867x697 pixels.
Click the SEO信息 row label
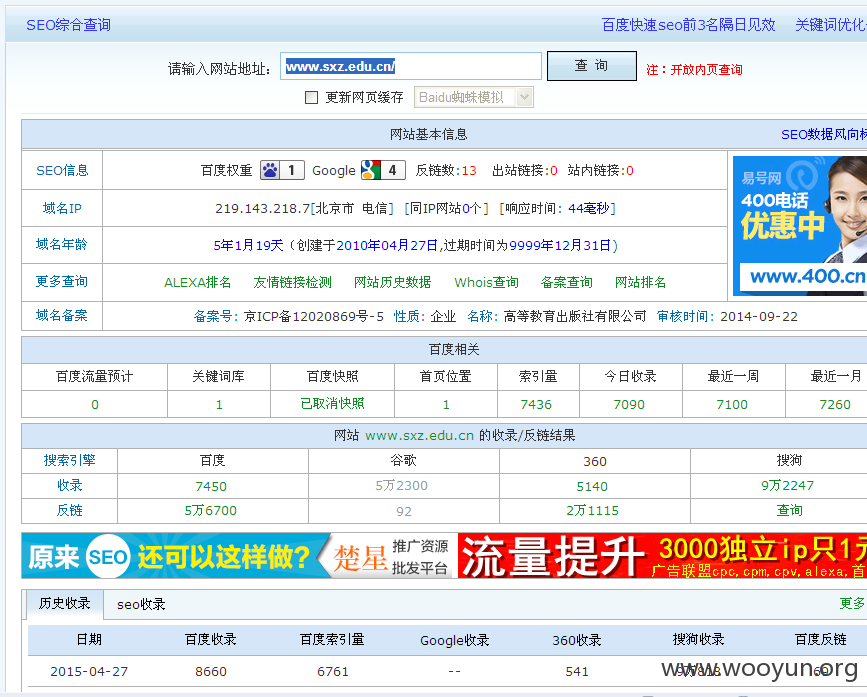62,170
